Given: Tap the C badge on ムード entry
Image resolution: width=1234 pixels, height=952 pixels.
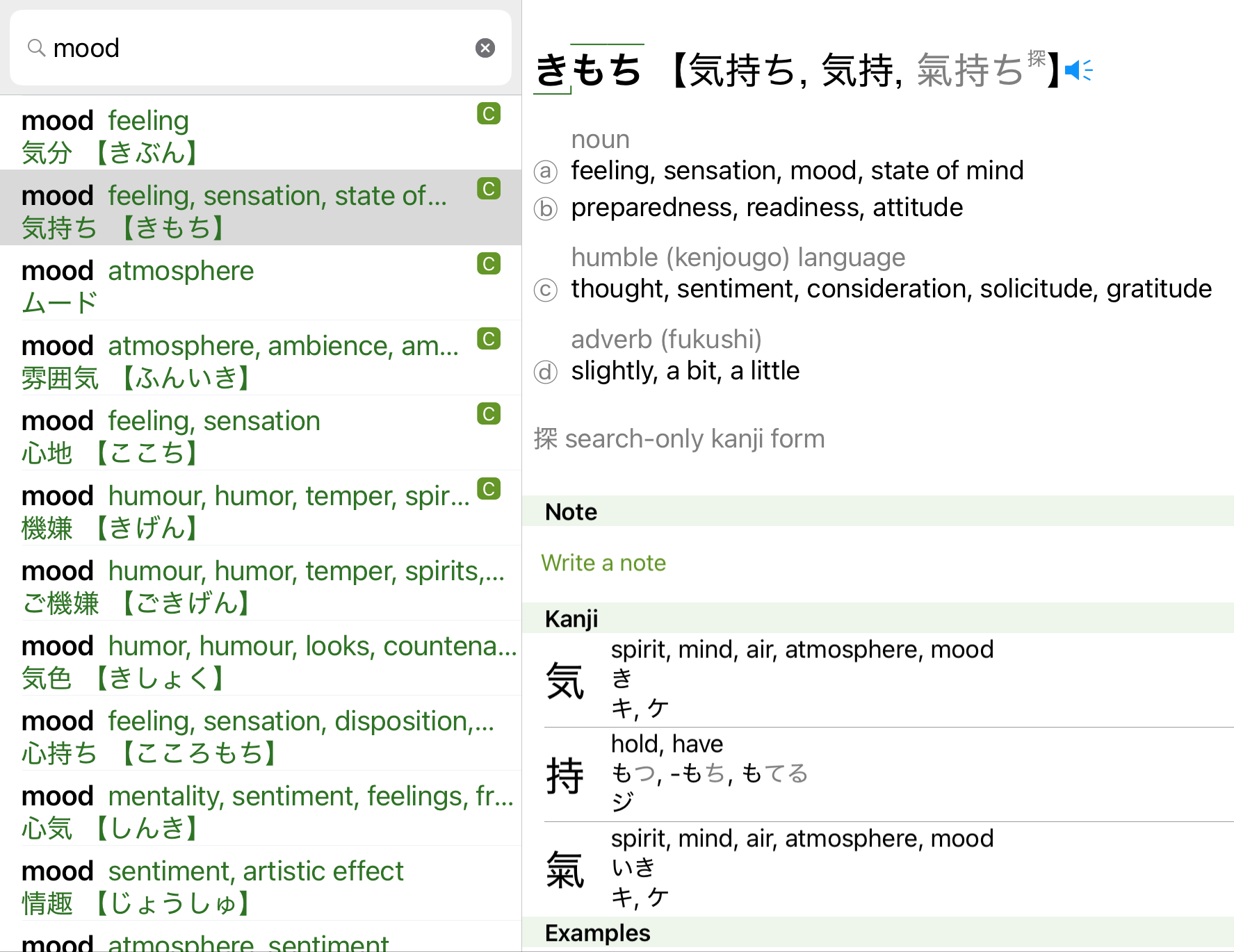Looking at the screenshot, I should point(489,263).
